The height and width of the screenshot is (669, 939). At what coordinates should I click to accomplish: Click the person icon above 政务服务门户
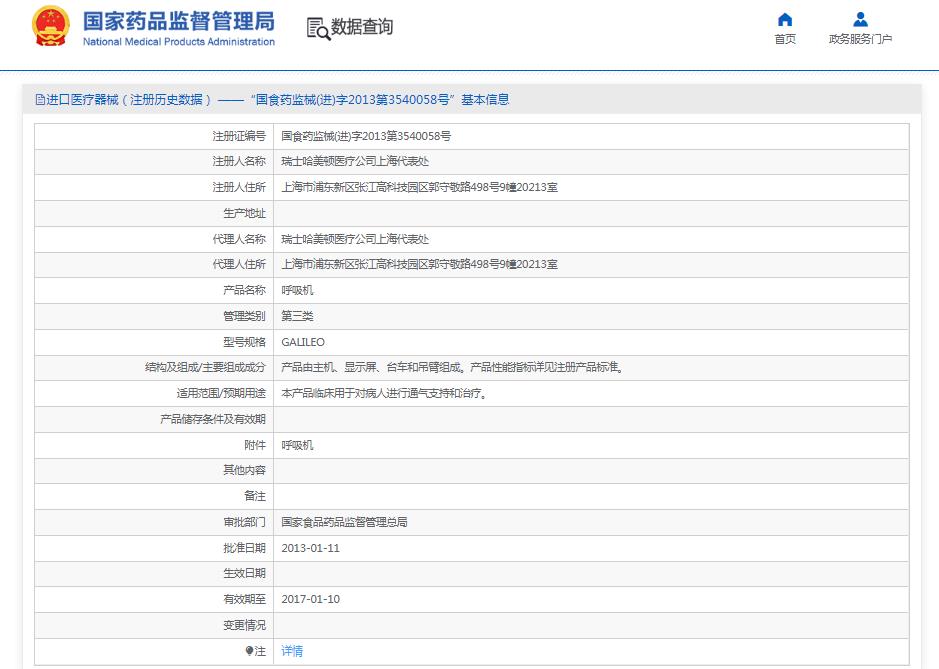tap(860, 18)
